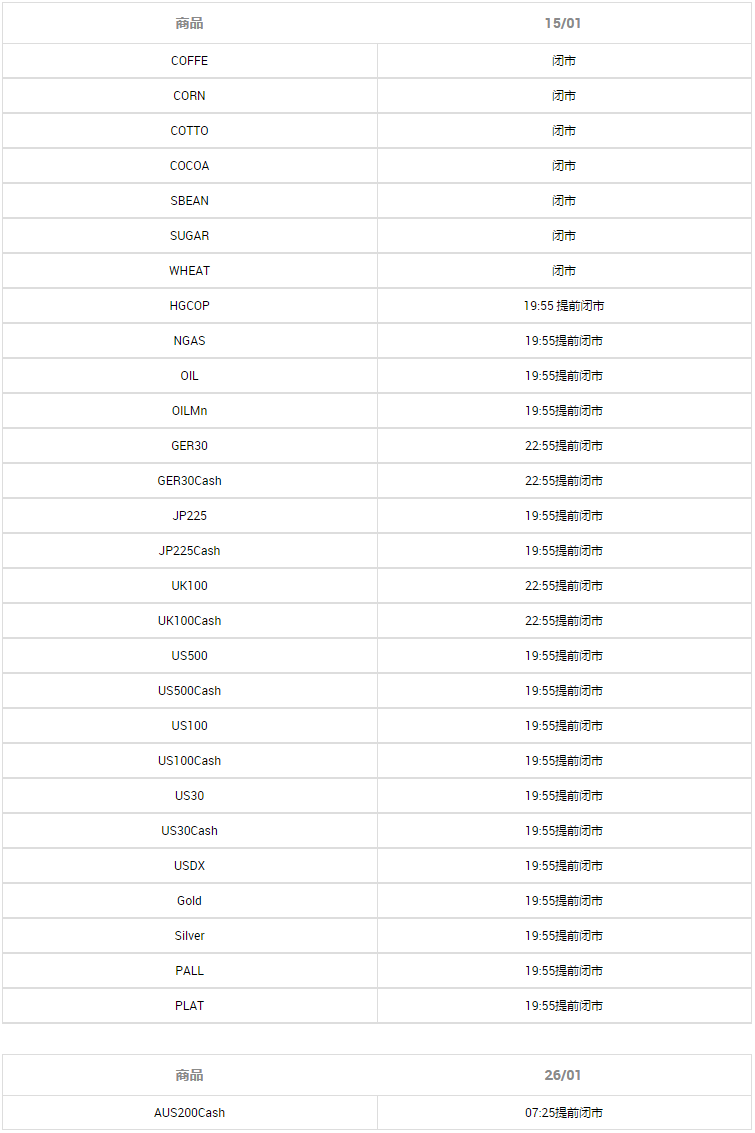Image resolution: width=755 pixels, height=1133 pixels.
Task: Select the US500 row label
Action: (189, 656)
